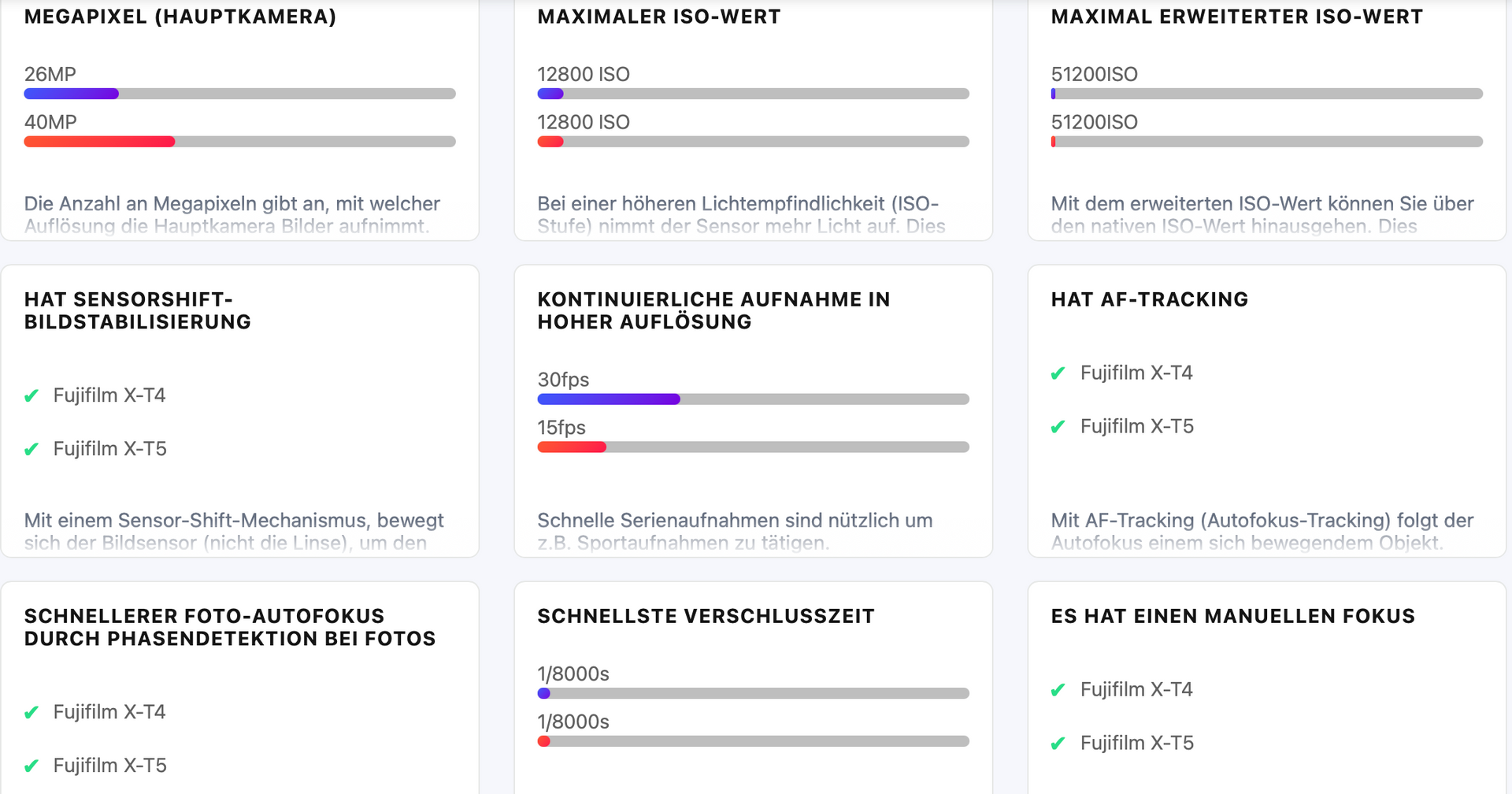Screen dimensions: 1512x794
Task: Click the Kontinuierliche Aufnahme card title
Action: (x=713, y=310)
